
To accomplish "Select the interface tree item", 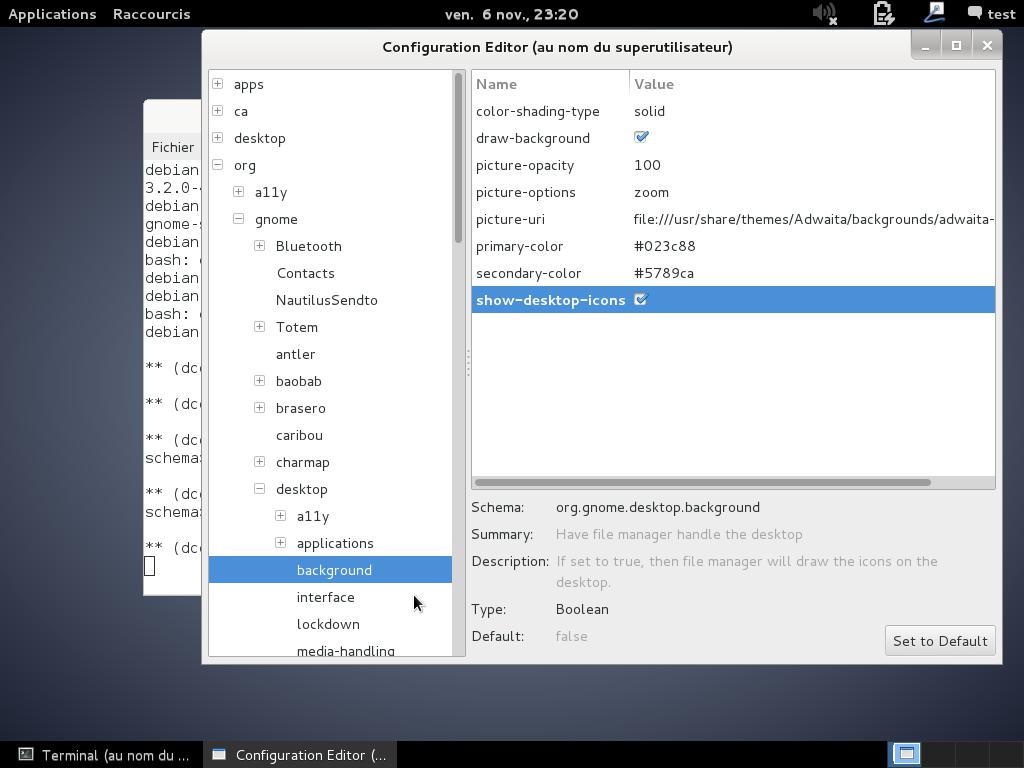I will point(325,597).
